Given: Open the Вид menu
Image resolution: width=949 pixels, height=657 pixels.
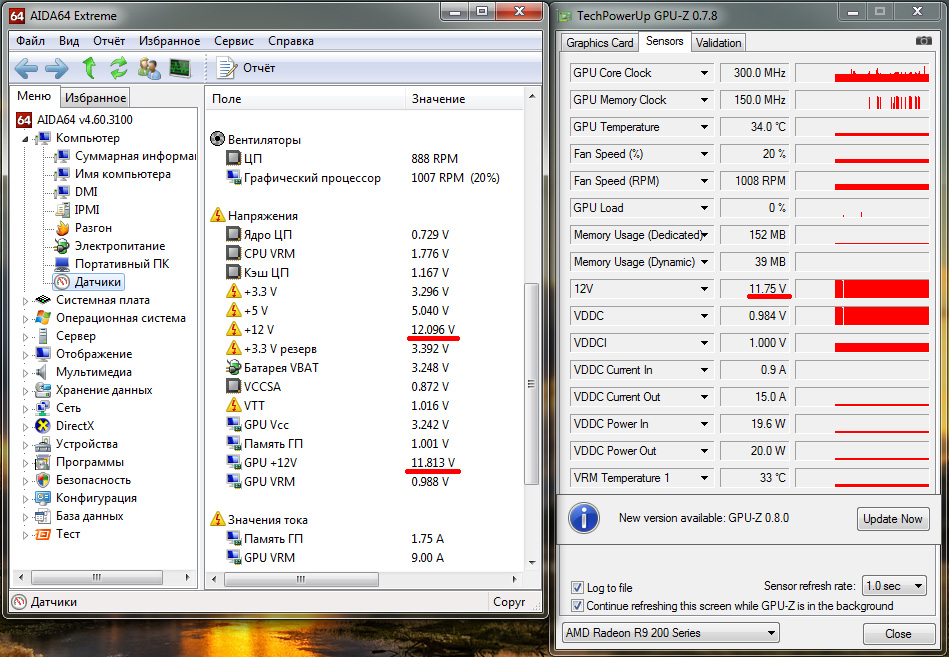Looking at the screenshot, I should click(69, 41).
